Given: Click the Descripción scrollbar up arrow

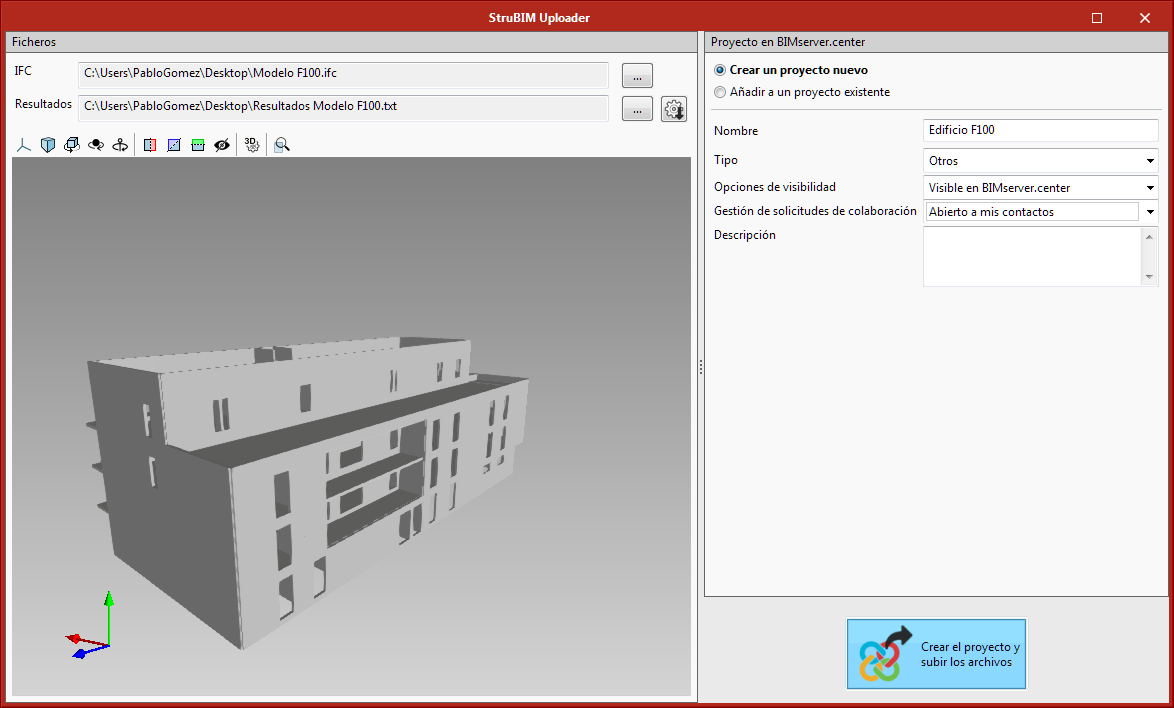Looking at the screenshot, I should click(x=1149, y=236).
